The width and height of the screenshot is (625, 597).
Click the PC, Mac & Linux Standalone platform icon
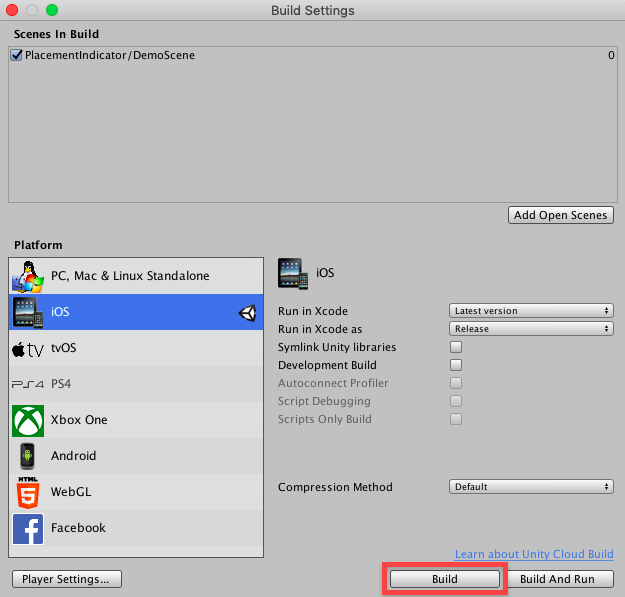(28, 276)
